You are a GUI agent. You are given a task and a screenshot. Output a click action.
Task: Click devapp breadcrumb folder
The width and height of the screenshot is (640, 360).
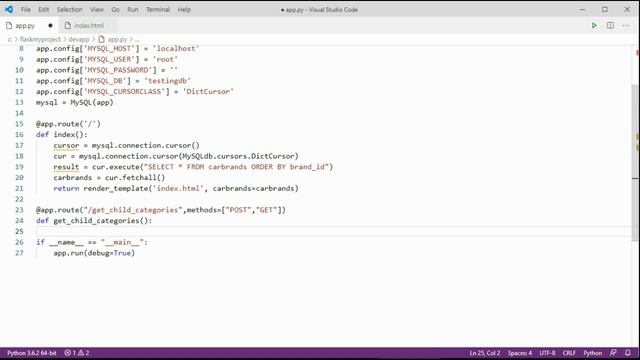79,39
